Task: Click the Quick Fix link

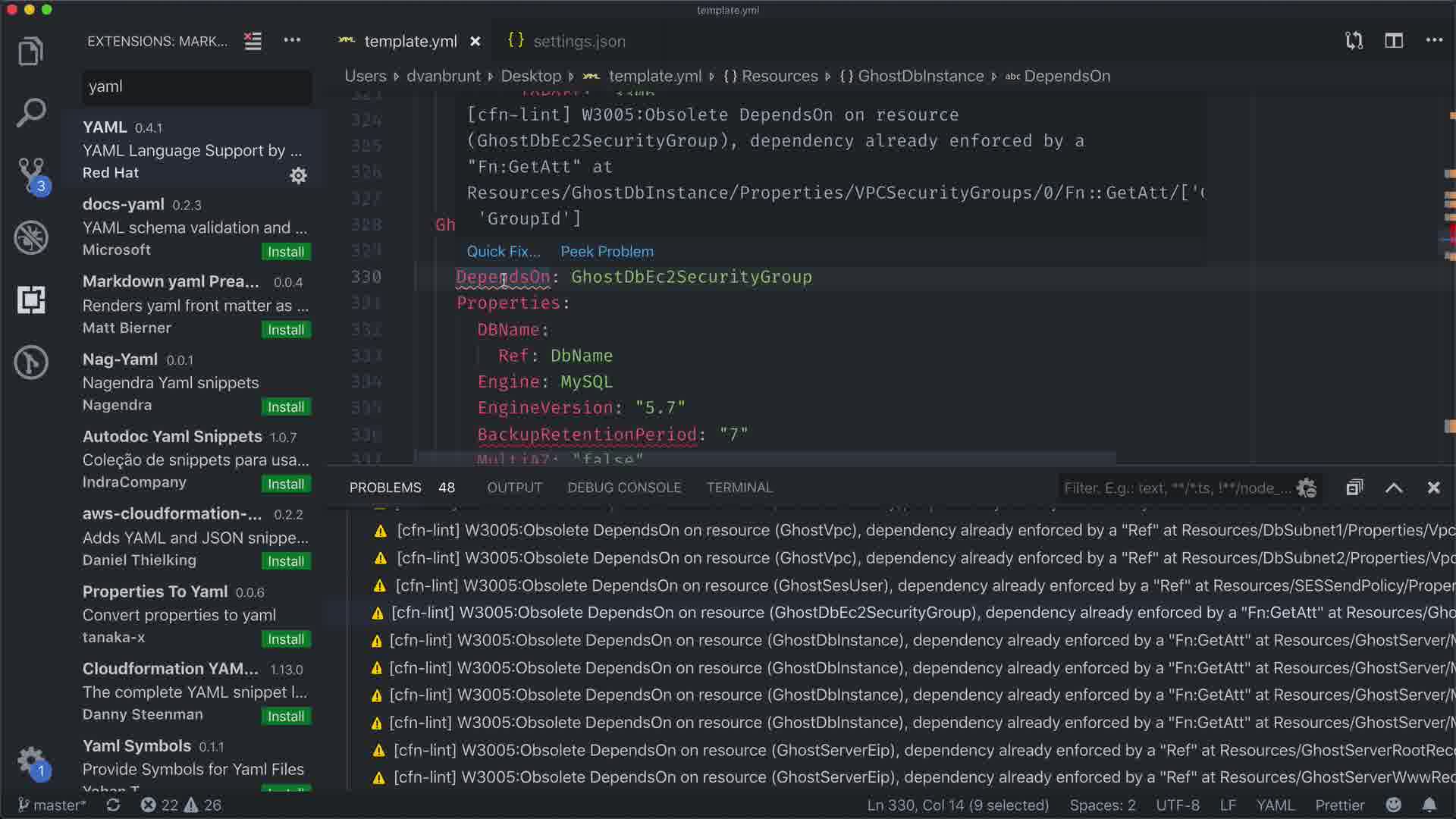Action: tap(503, 252)
